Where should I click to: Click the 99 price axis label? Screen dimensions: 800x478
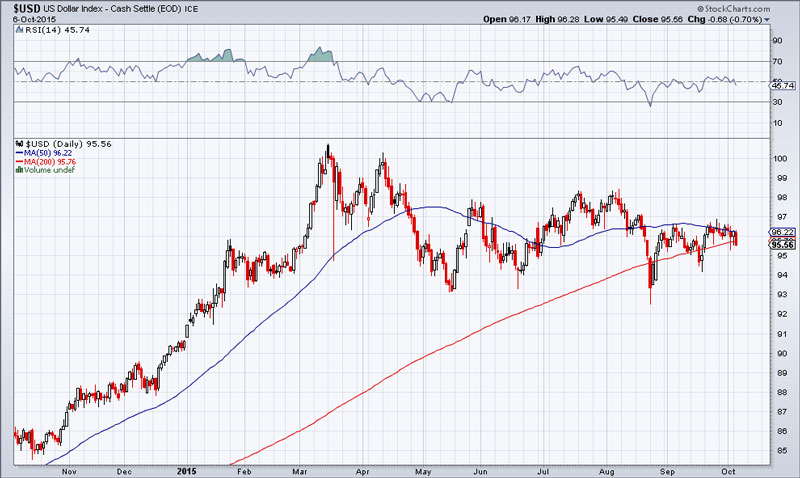click(x=782, y=178)
